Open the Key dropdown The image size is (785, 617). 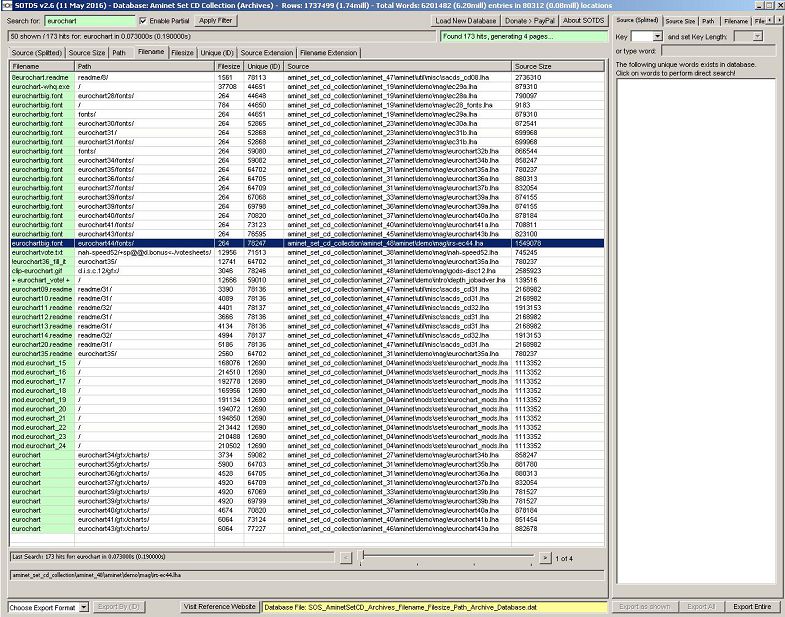coord(646,36)
